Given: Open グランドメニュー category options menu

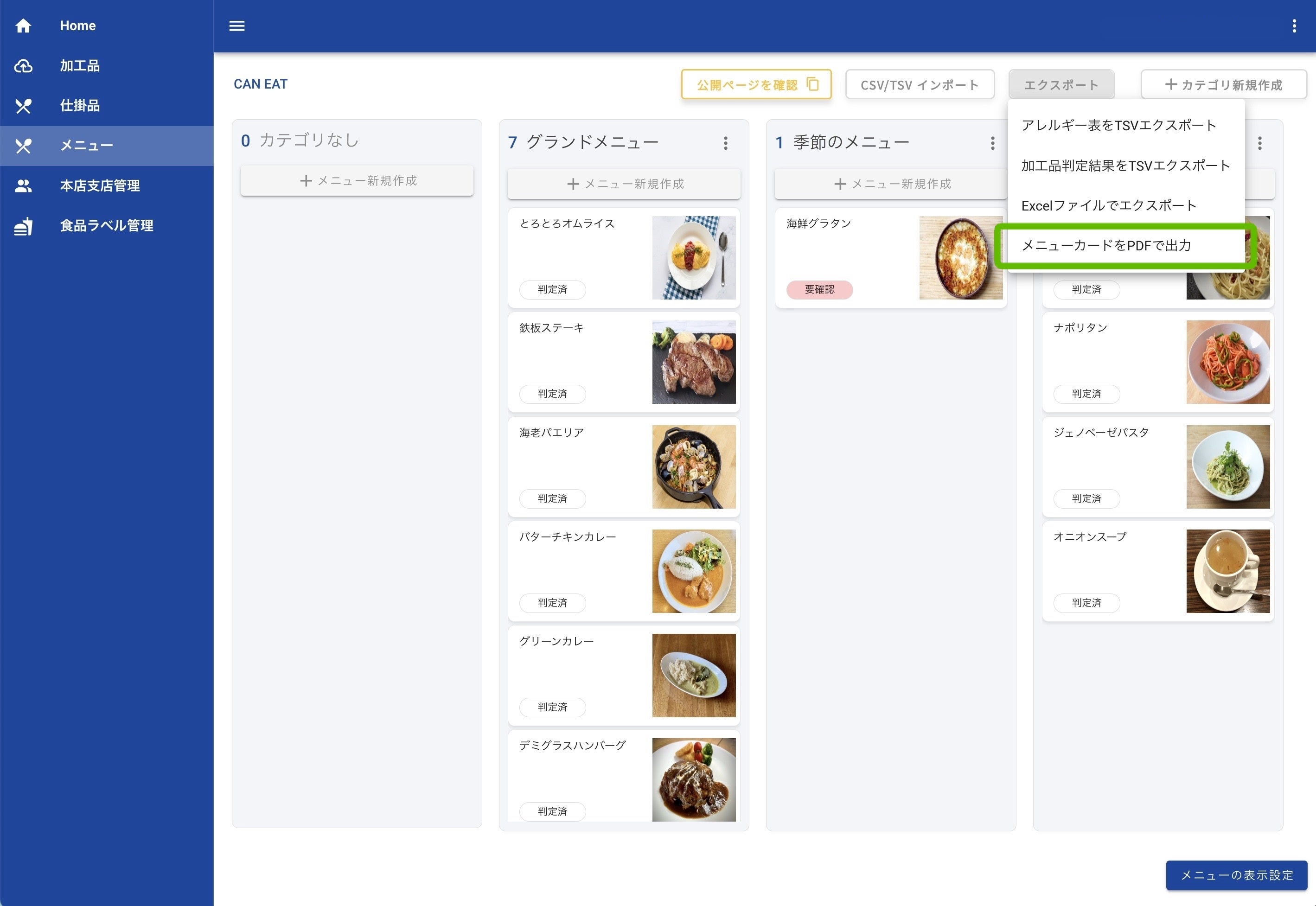Looking at the screenshot, I should (725, 143).
